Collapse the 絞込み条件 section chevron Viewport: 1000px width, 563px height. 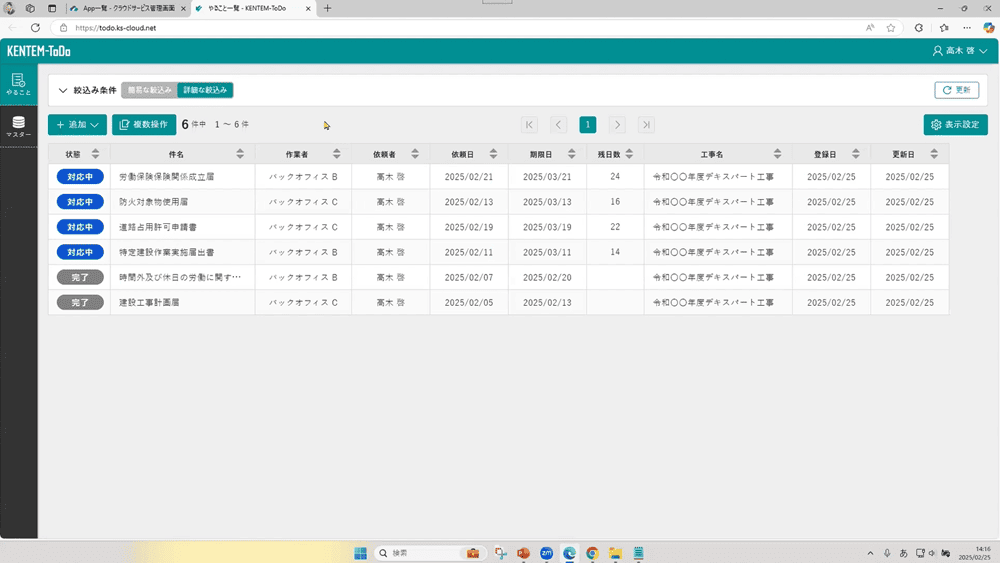pos(62,91)
